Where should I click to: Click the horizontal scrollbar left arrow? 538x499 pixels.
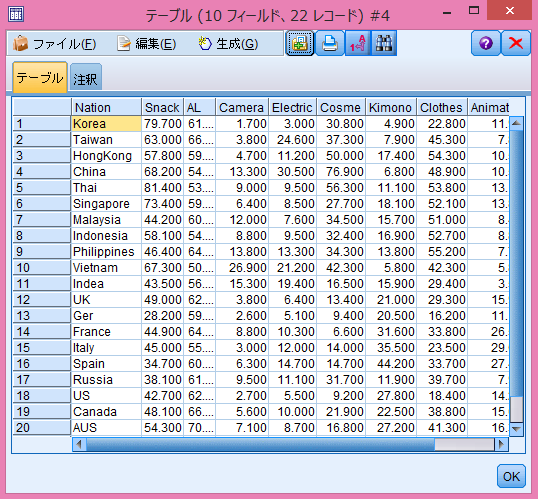point(79,445)
